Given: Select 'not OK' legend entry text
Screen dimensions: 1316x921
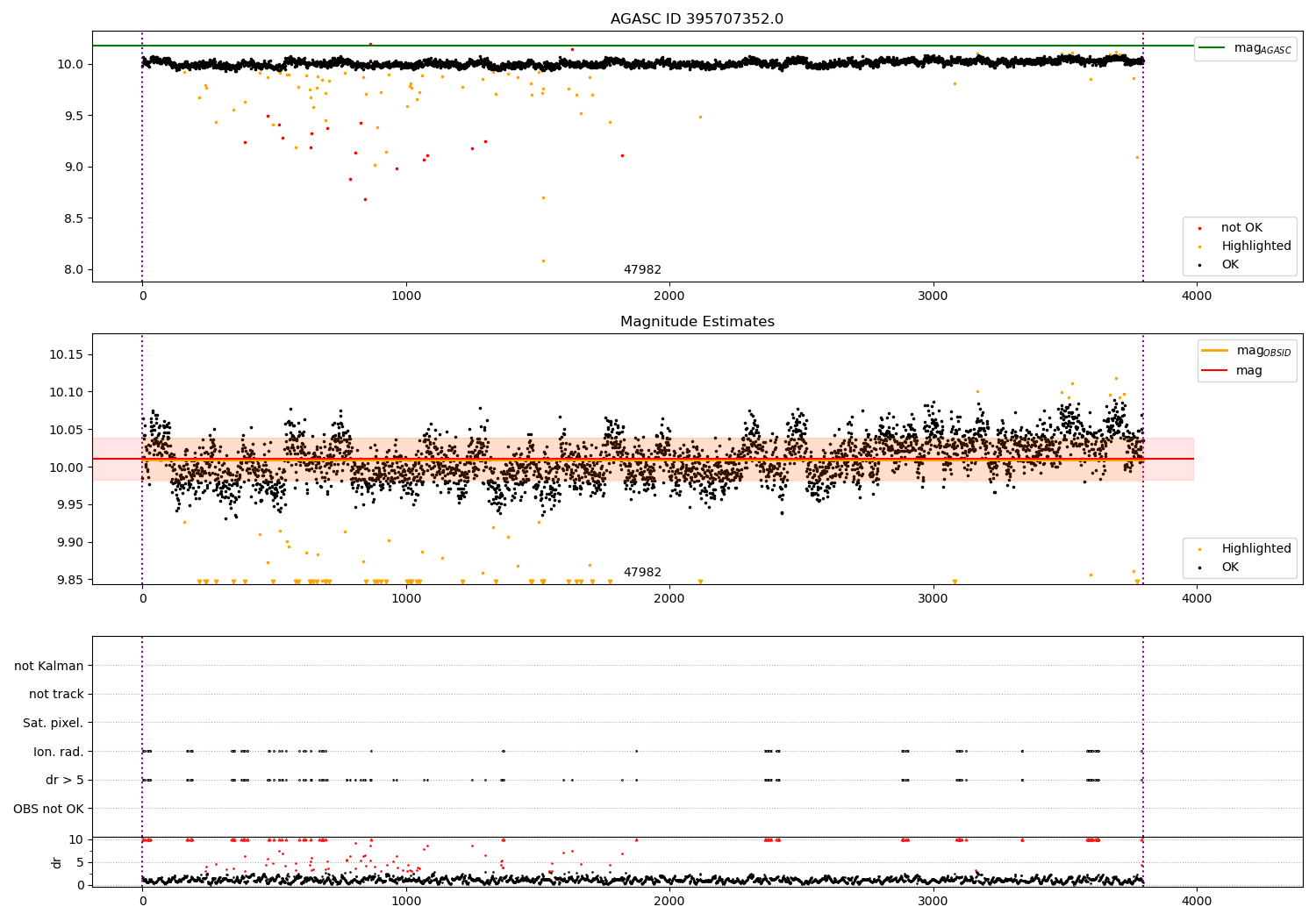Looking at the screenshot, I should 1241,228.
